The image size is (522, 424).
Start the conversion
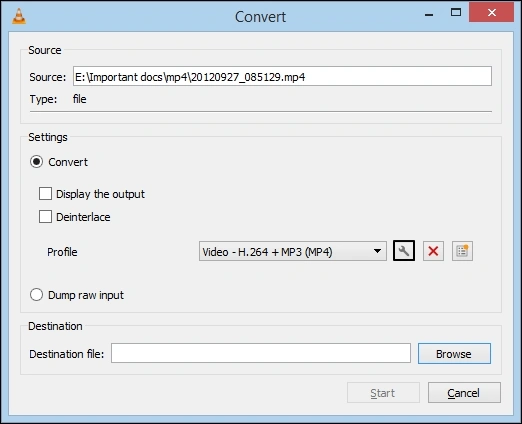pos(383,393)
